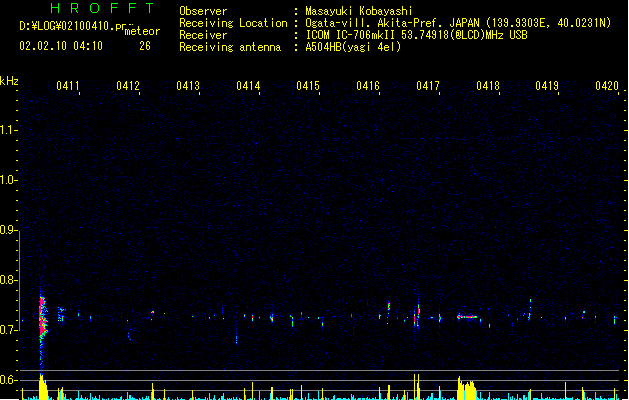Click the kHz axis unit label
This screenshot has height=400, width=629.
click(9, 81)
